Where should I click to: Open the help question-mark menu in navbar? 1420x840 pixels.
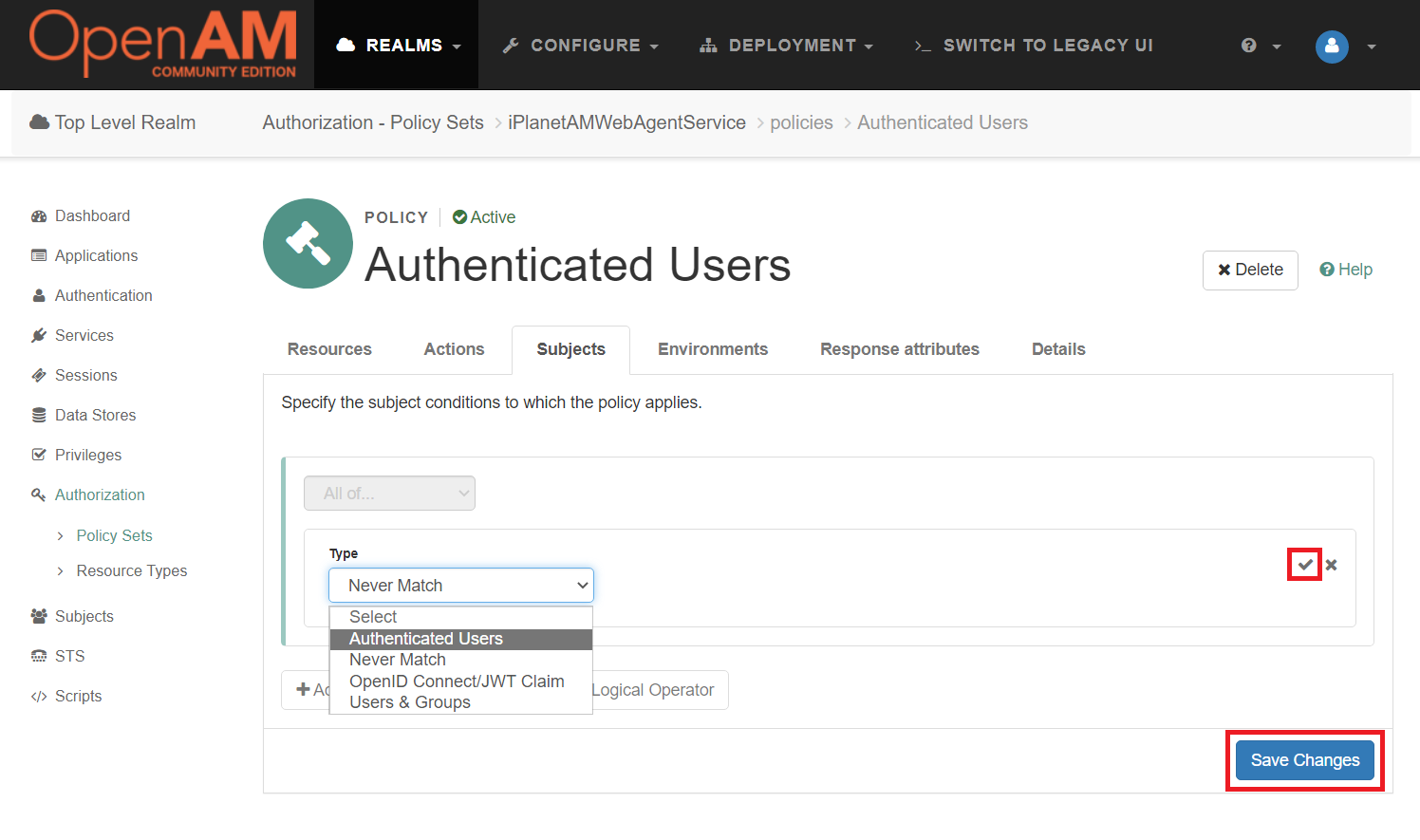1261,46
